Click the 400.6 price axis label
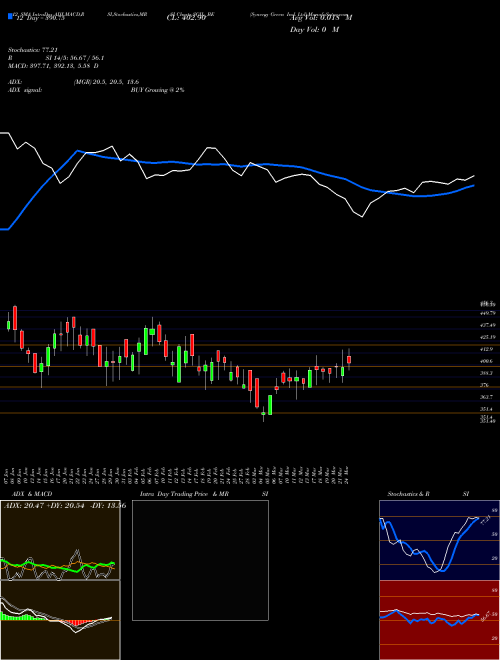This screenshot has height=660, width=500. [487, 361]
